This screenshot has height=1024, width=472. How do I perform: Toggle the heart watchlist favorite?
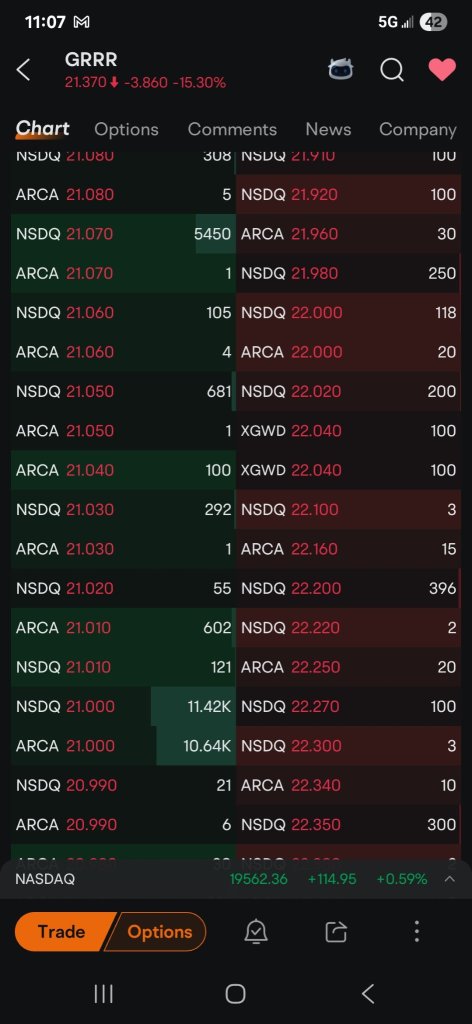(x=442, y=70)
